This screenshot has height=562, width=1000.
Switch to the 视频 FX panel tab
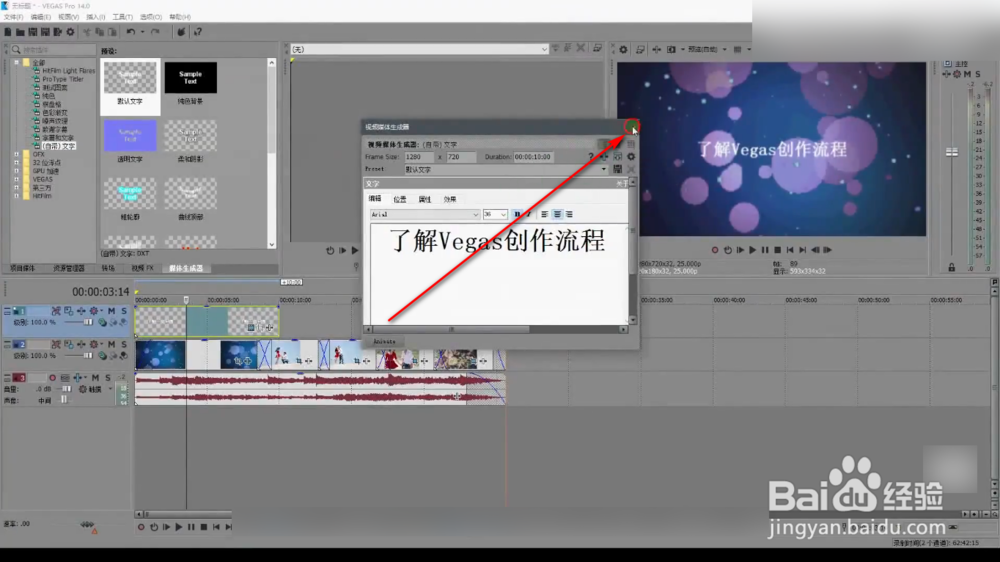point(142,269)
